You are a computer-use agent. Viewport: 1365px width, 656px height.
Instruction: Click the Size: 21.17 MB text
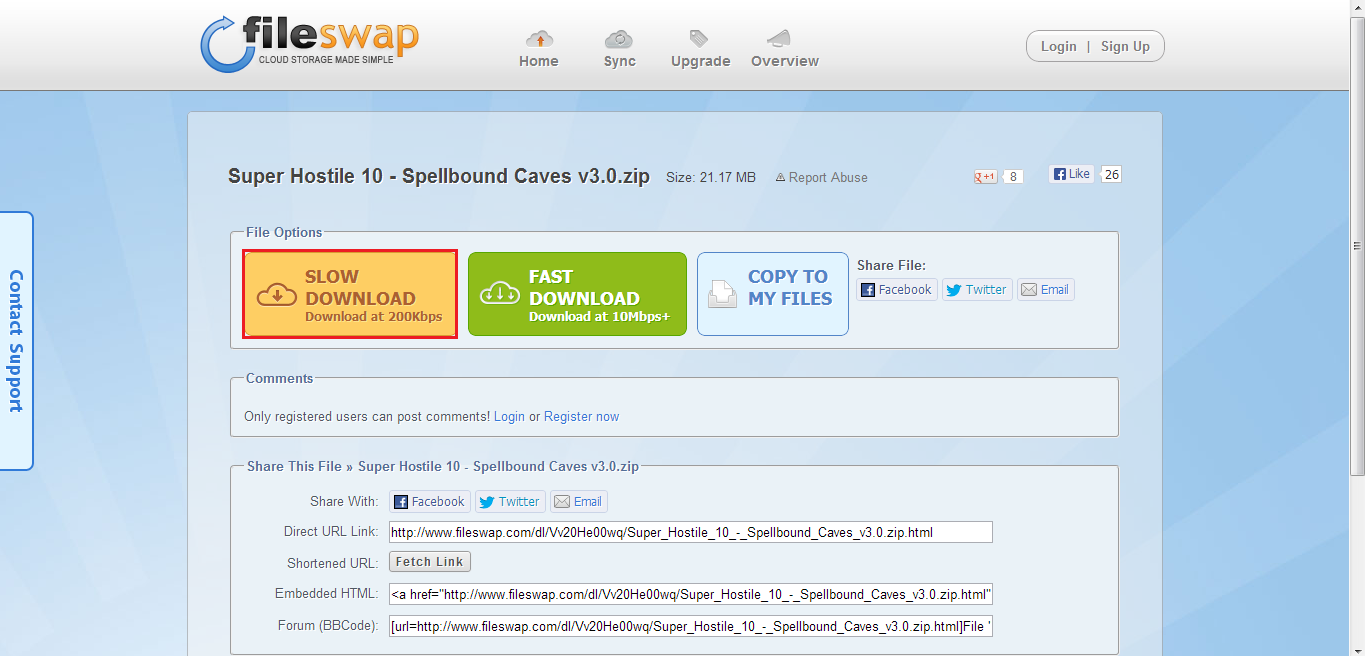[711, 178]
